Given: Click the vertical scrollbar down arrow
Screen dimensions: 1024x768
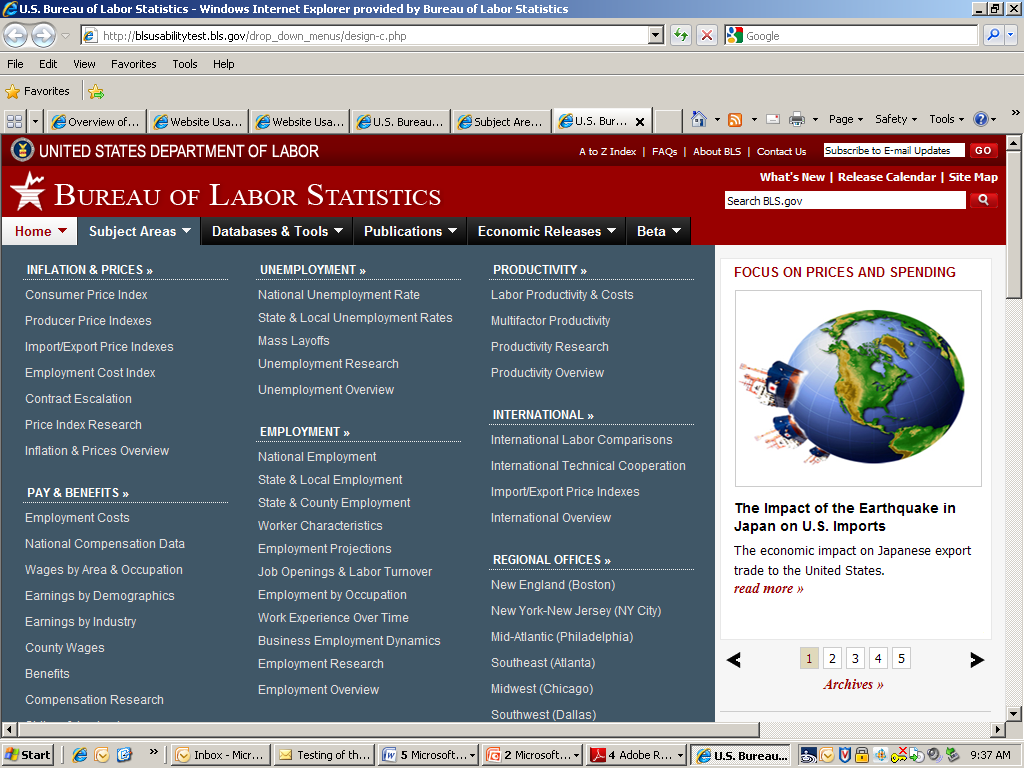Looking at the screenshot, I should [1013, 714].
